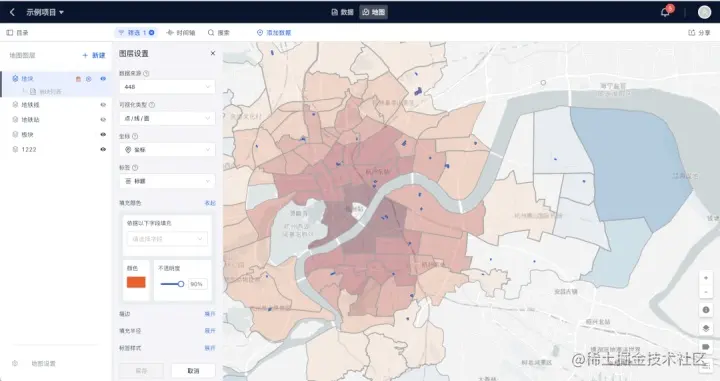
Task: Hide the 1222 layer
Action: (103, 149)
